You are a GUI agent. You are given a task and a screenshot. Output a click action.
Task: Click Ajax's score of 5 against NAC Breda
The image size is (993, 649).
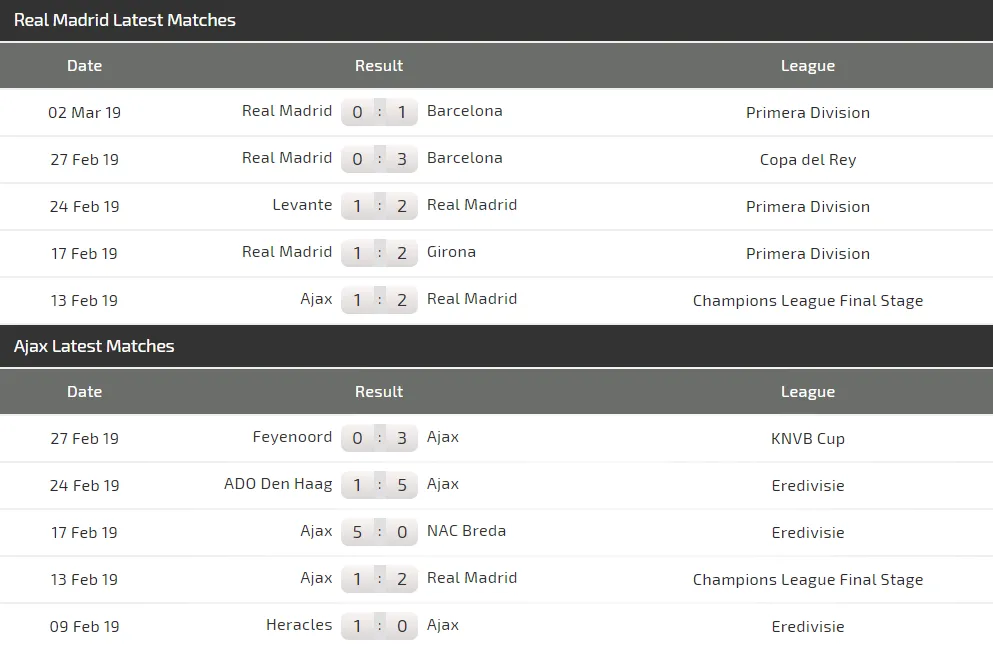(x=358, y=532)
